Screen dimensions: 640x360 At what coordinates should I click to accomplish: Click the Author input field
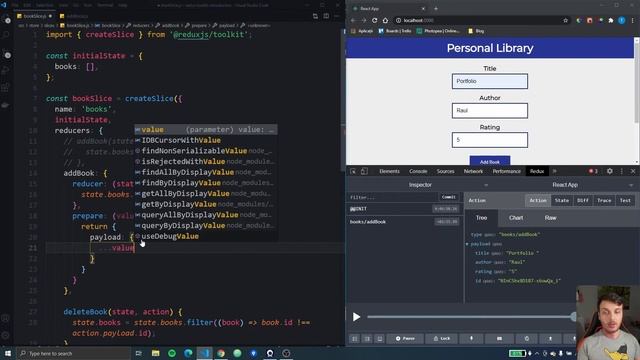click(489, 111)
